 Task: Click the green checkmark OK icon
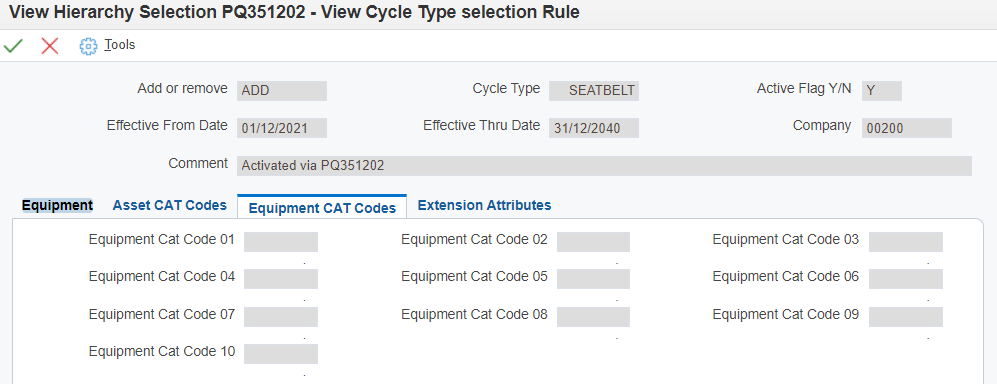click(13, 45)
